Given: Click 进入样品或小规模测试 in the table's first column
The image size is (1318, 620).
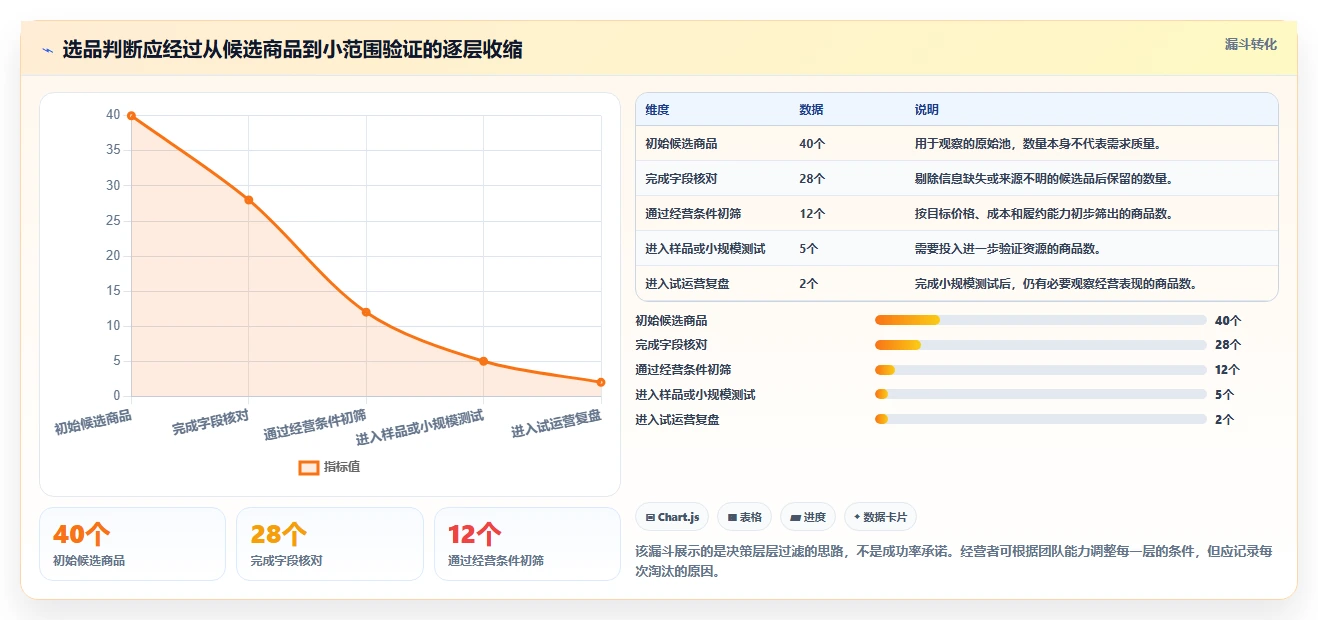Looking at the screenshot, I should pyautogui.click(x=705, y=248).
